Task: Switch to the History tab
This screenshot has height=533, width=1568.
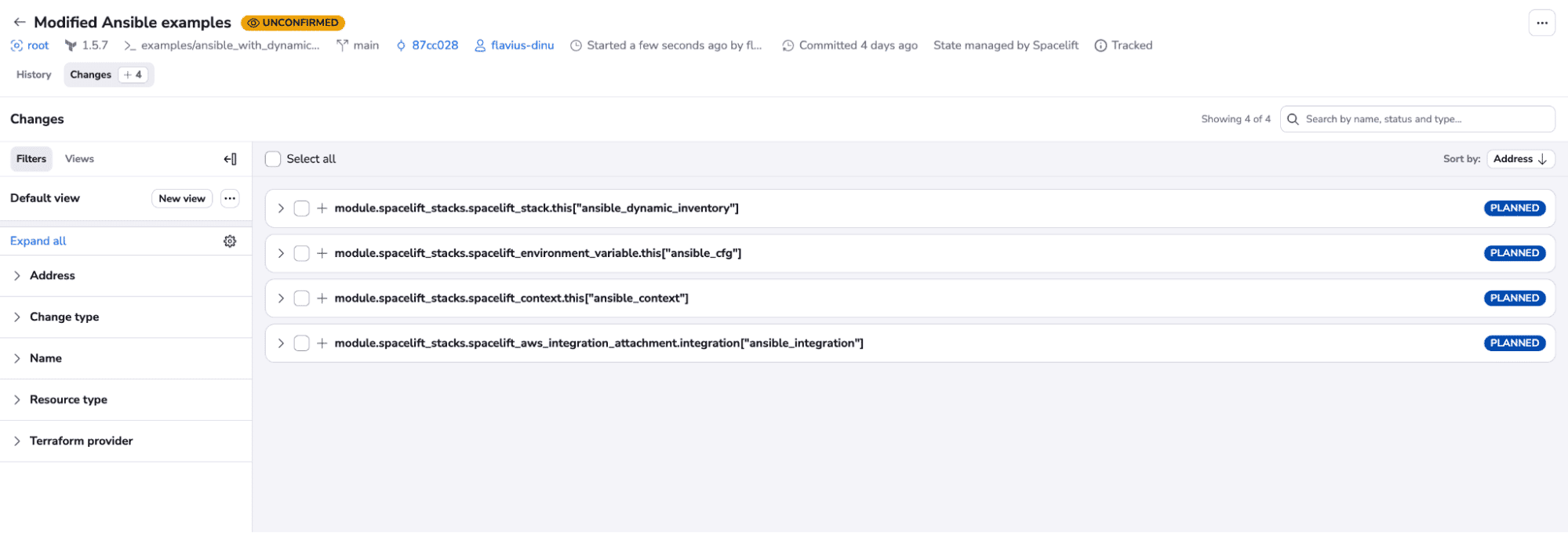Action: click(34, 74)
